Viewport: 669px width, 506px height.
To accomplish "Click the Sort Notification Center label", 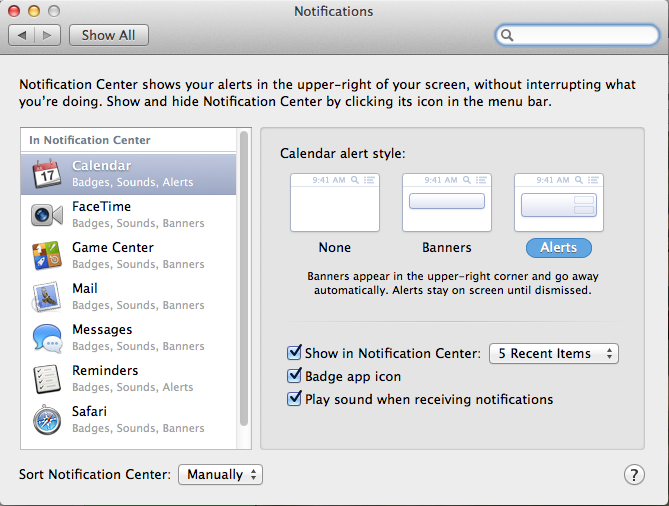I will [x=95, y=474].
